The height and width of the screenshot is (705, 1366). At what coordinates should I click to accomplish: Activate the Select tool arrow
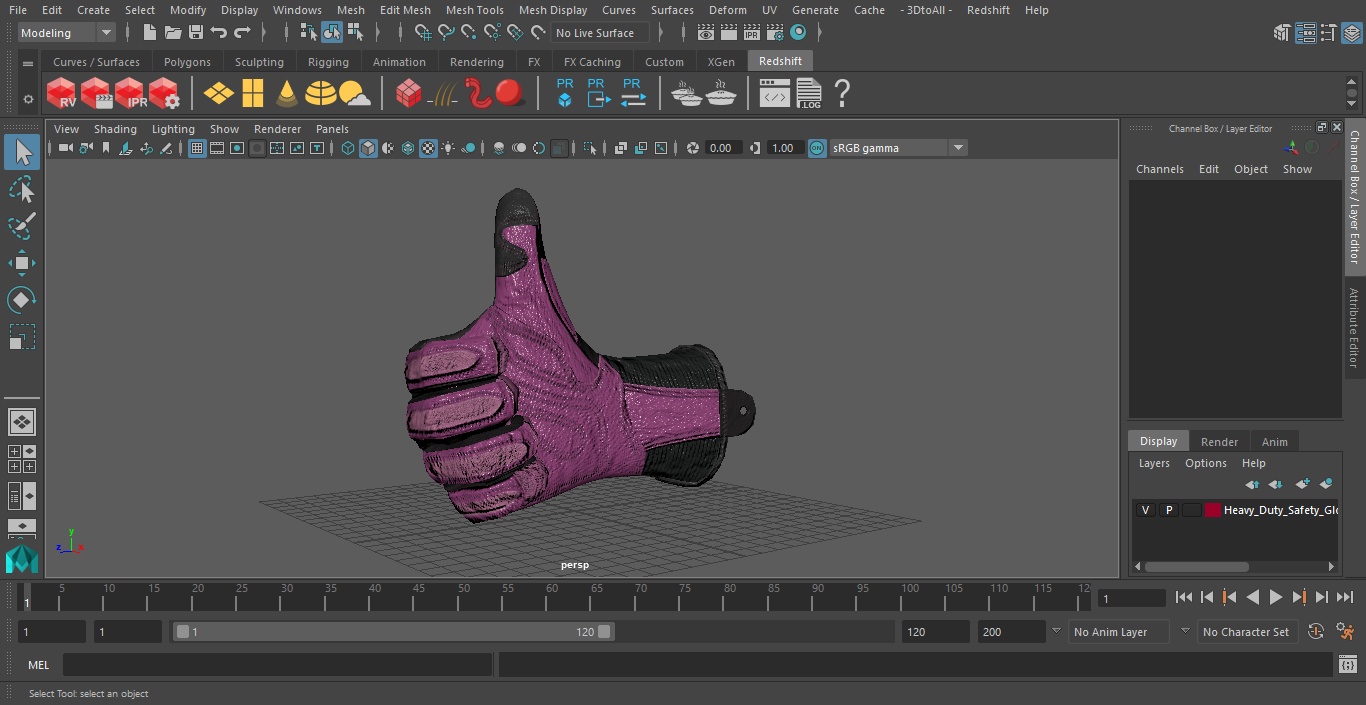[22, 152]
